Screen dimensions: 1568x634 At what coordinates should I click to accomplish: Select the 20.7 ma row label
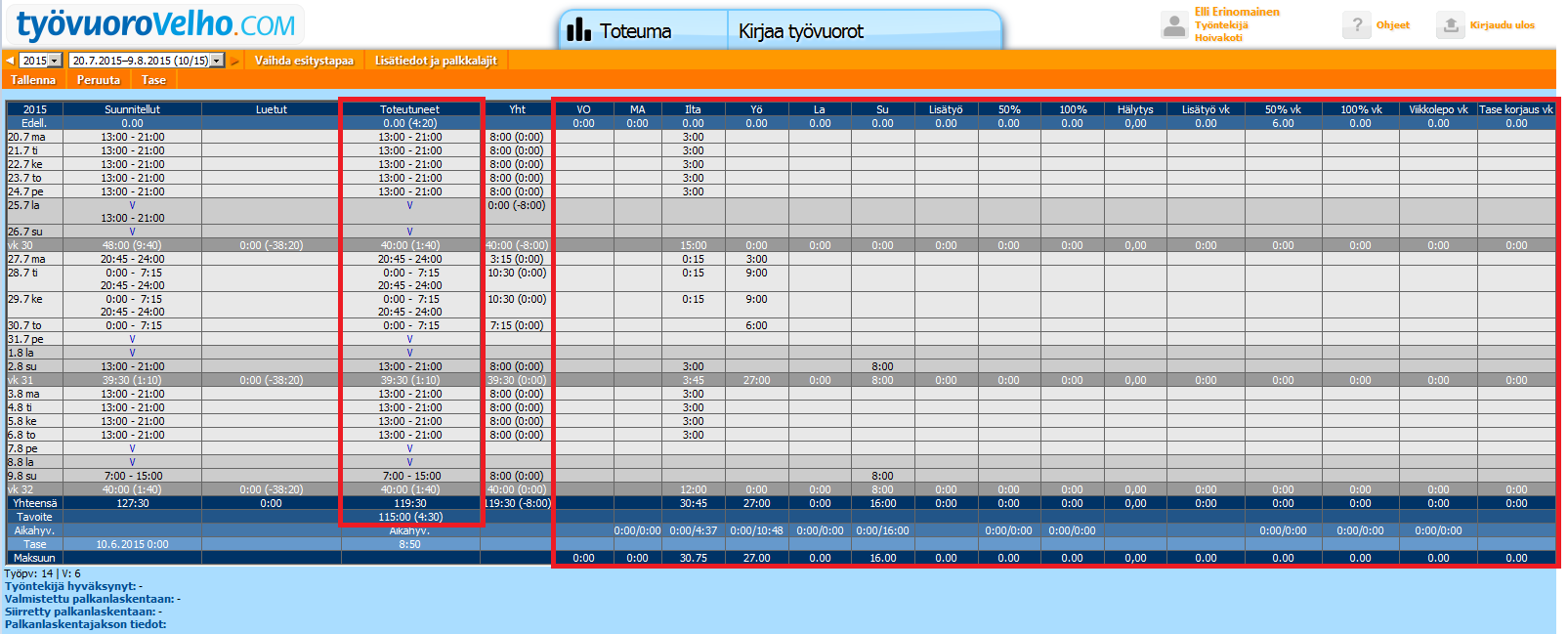pyautogui.click(x=27, y=137)
